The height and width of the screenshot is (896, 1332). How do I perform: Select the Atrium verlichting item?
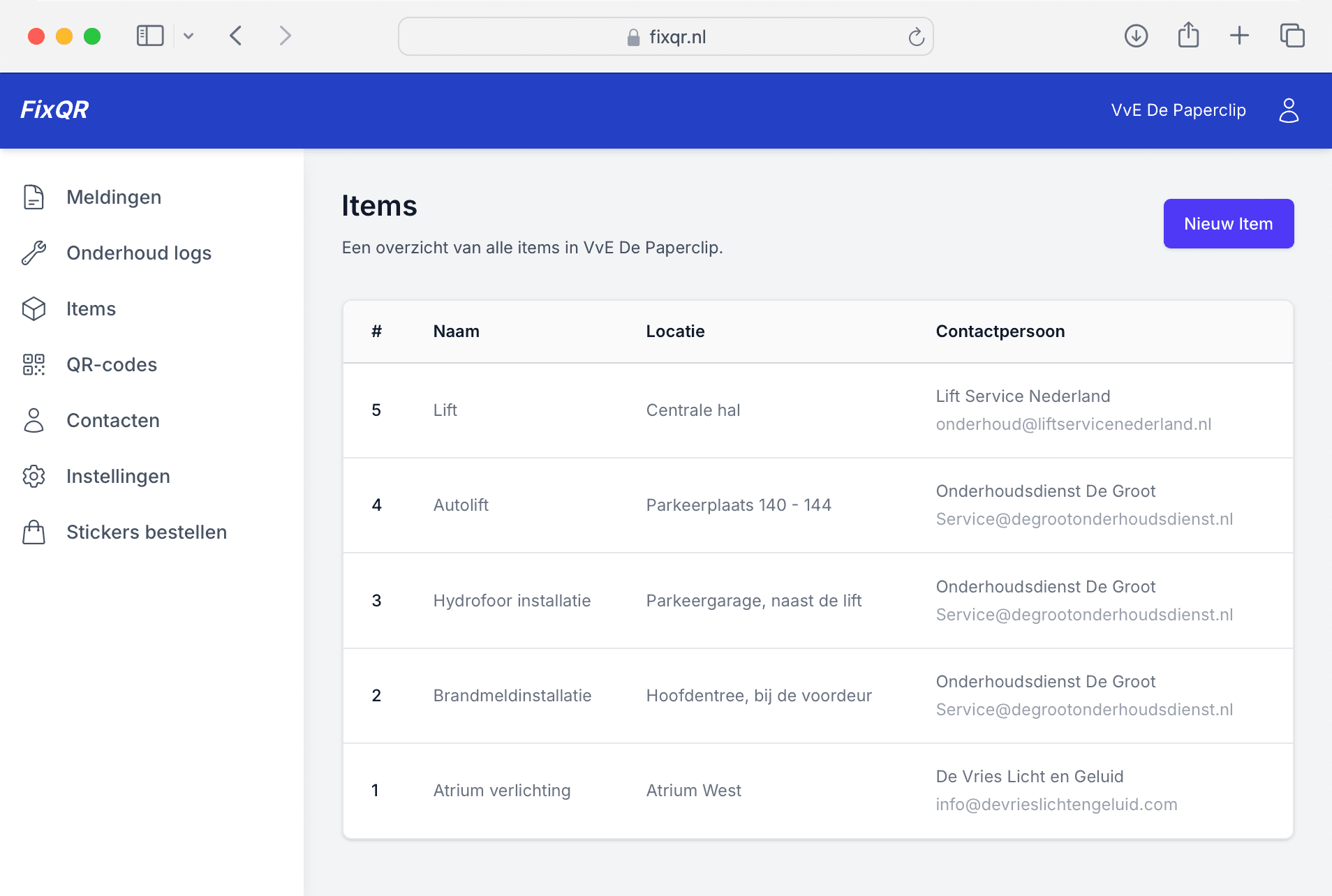pos(502,791)
